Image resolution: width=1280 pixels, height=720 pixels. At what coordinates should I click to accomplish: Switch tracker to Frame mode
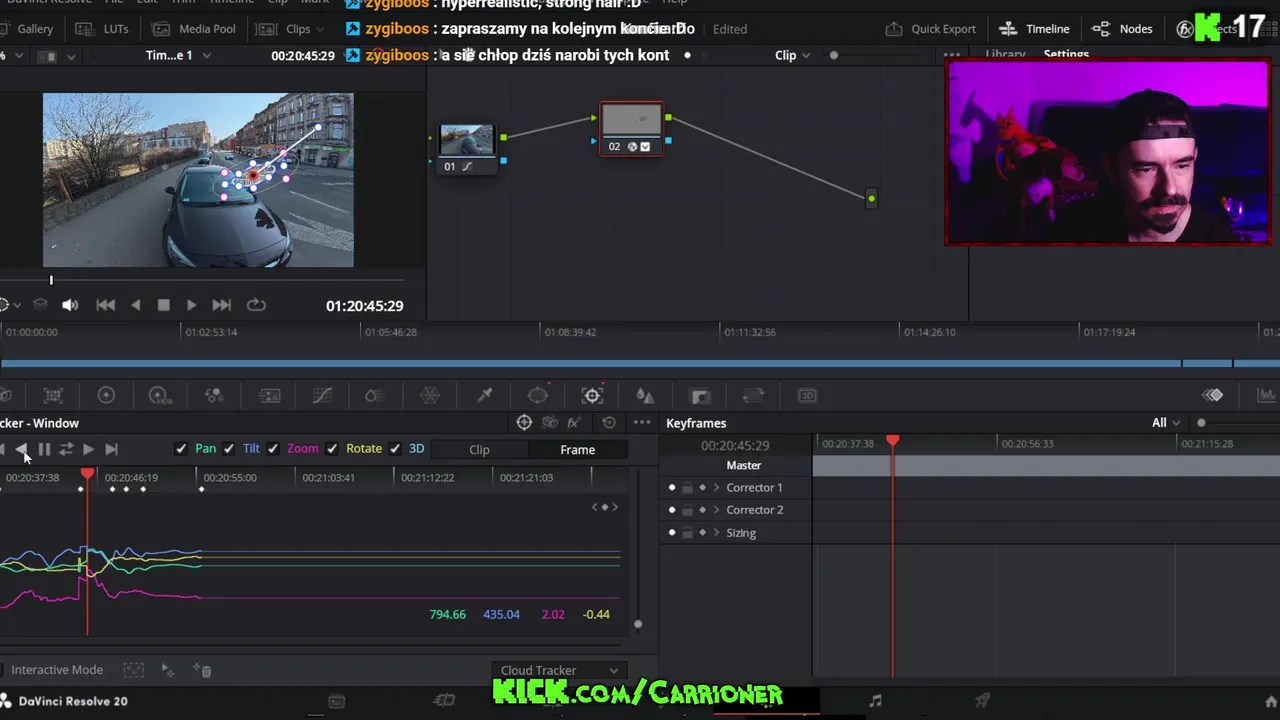[577, 450]
